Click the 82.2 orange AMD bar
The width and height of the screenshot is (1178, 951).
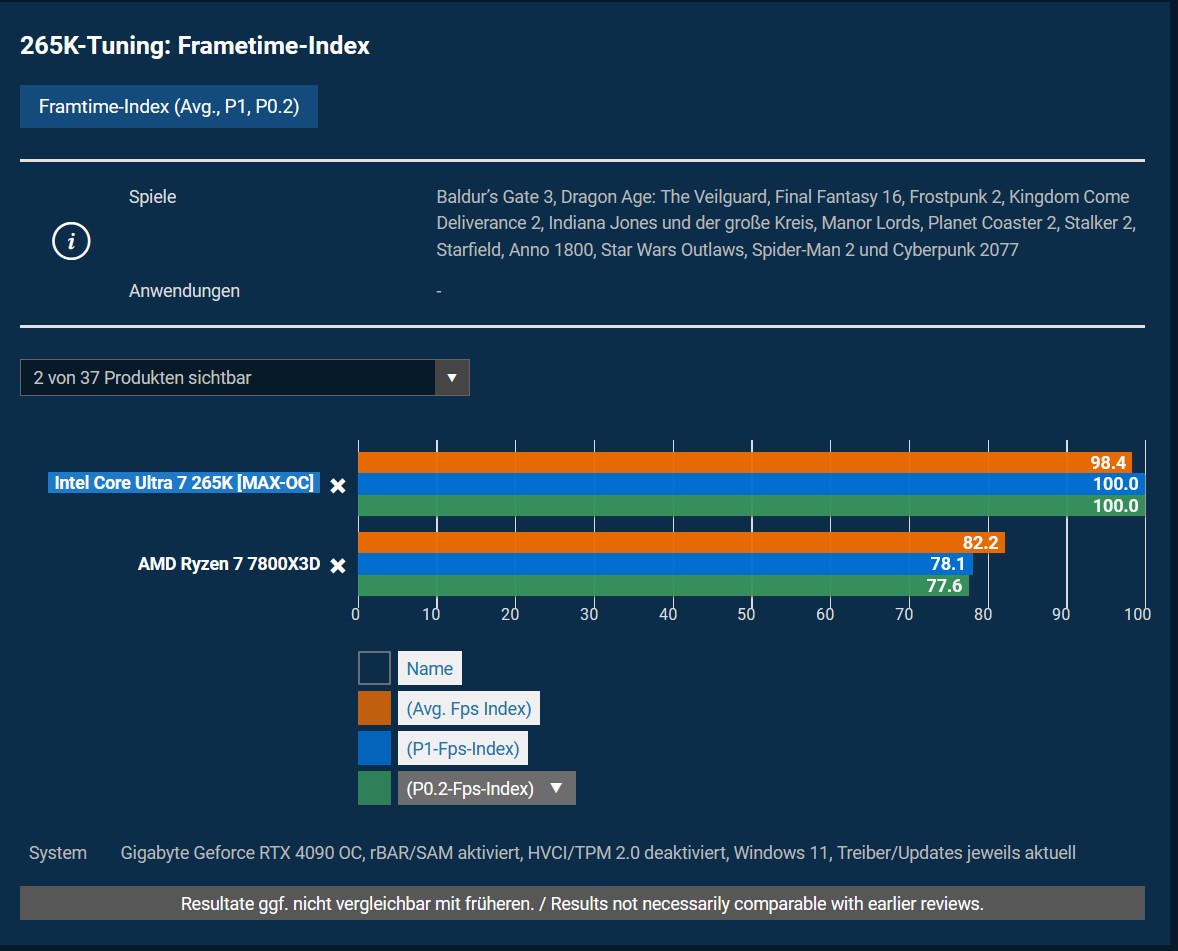(681, 542)
